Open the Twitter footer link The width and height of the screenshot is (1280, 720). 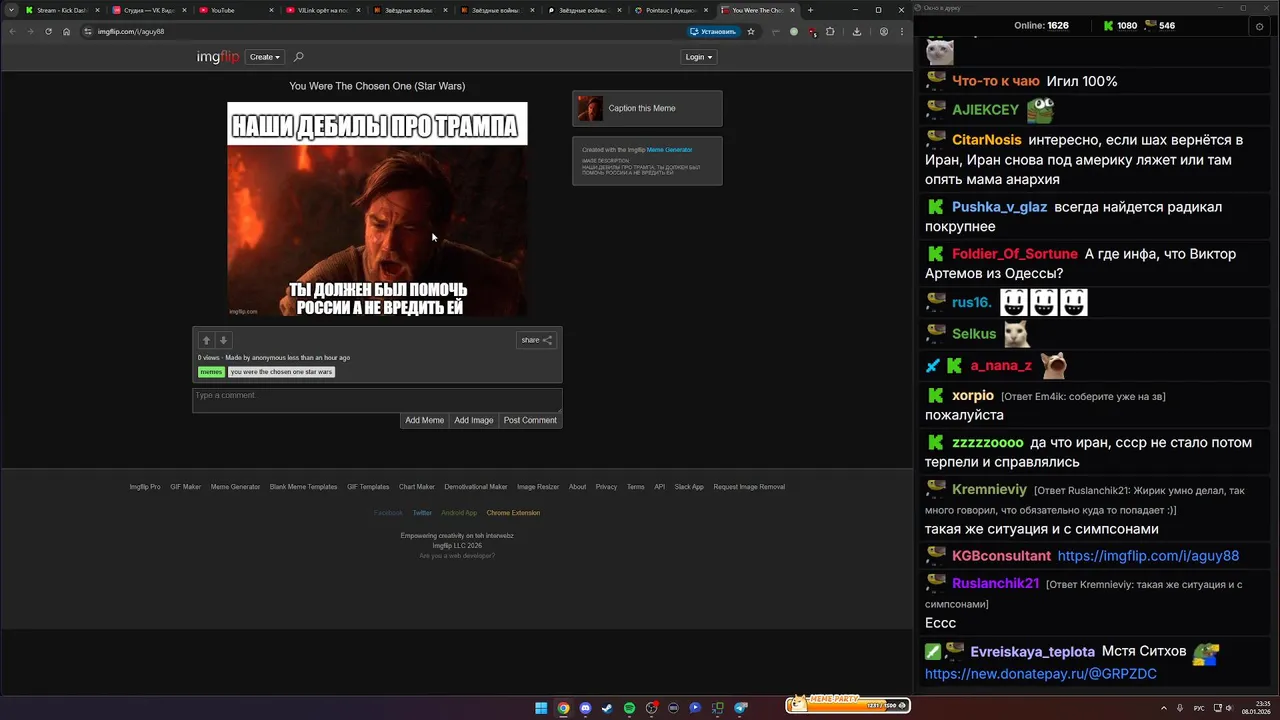422,513
